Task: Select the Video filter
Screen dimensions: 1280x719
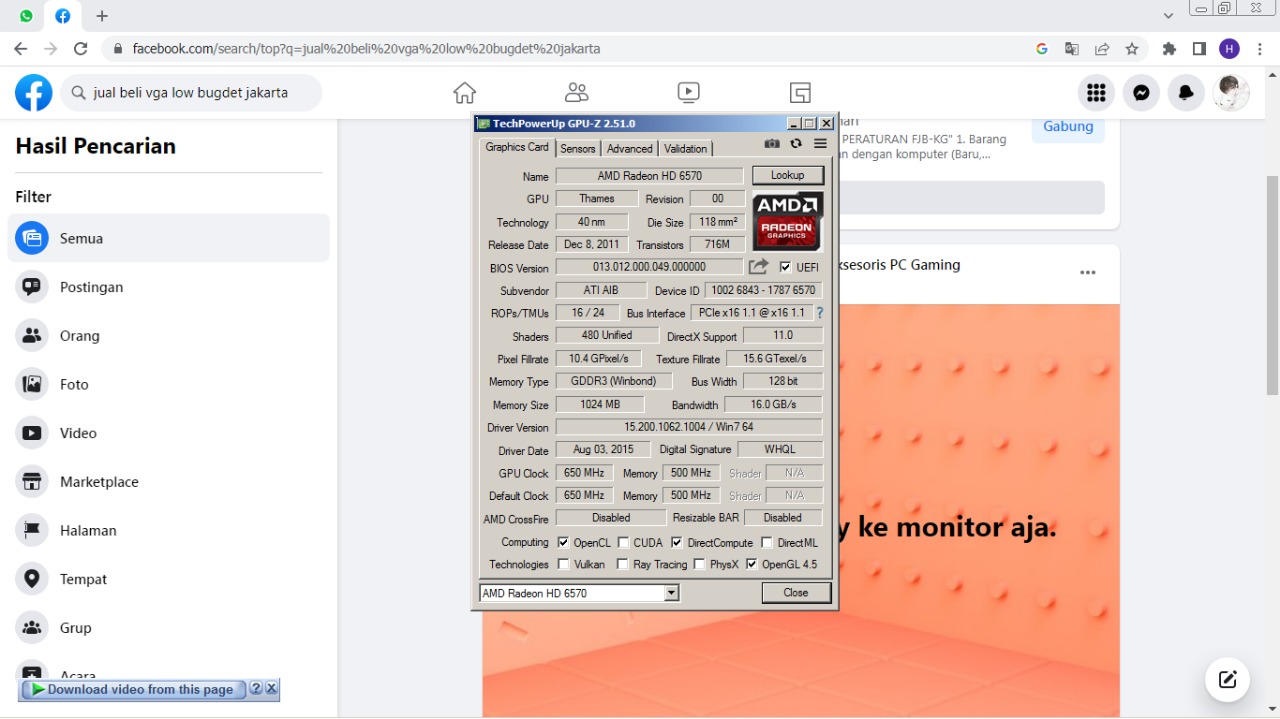Action: 169,433
